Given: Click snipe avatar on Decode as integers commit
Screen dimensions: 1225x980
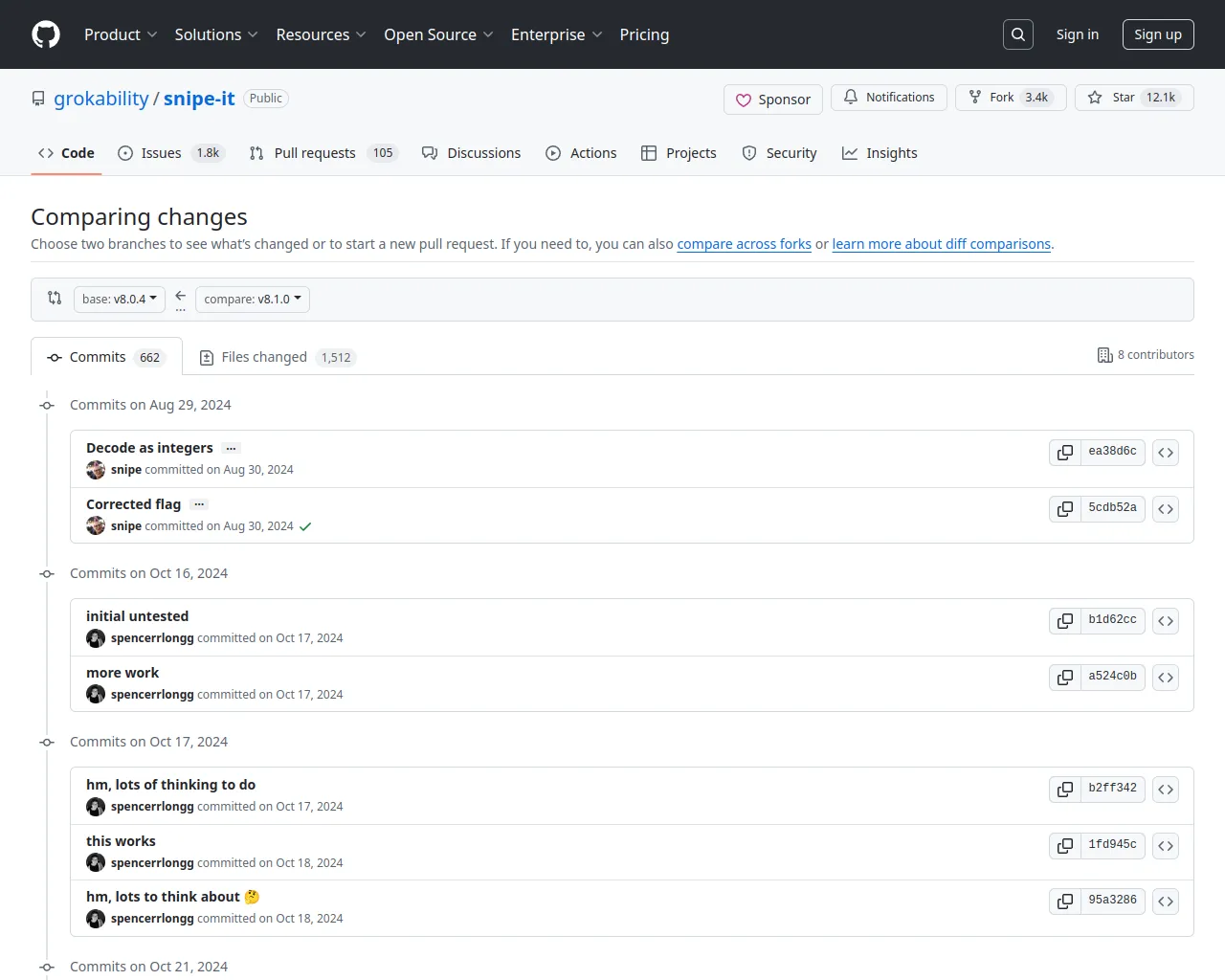Looking at the screenshot, I should coord(96,470).
